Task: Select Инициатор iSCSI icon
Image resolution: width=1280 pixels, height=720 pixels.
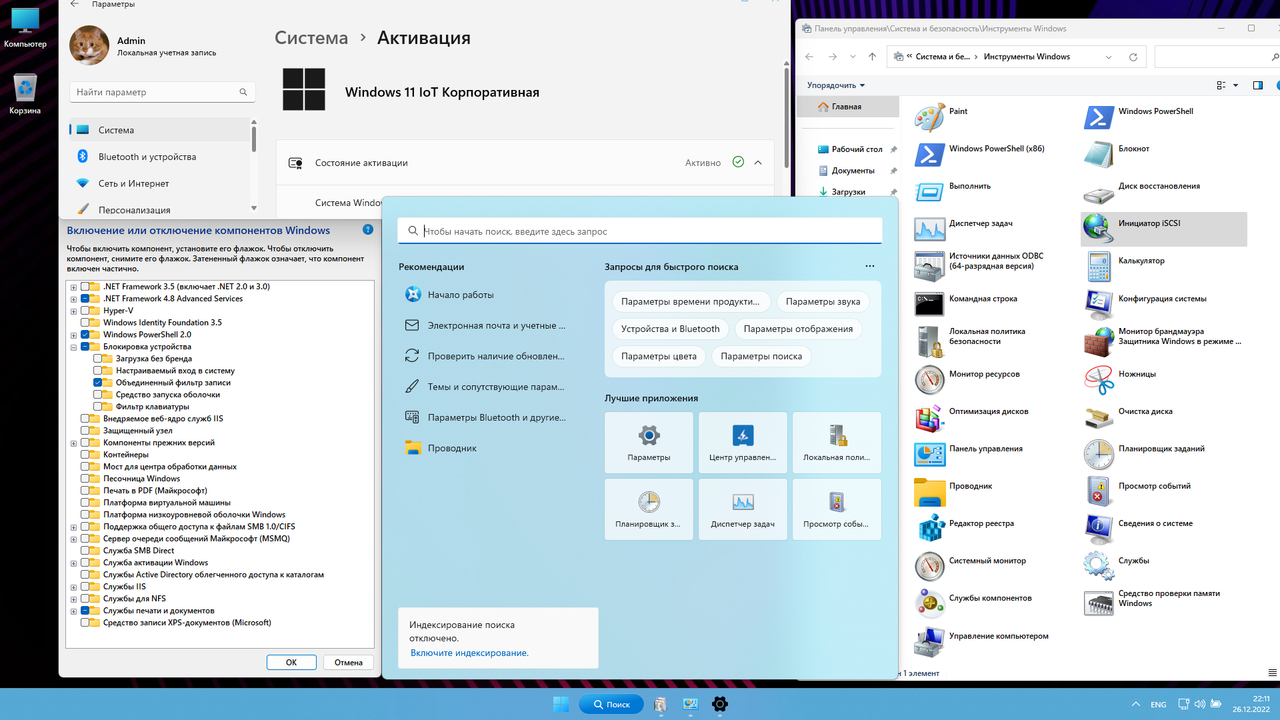Action: [1099, 229]
